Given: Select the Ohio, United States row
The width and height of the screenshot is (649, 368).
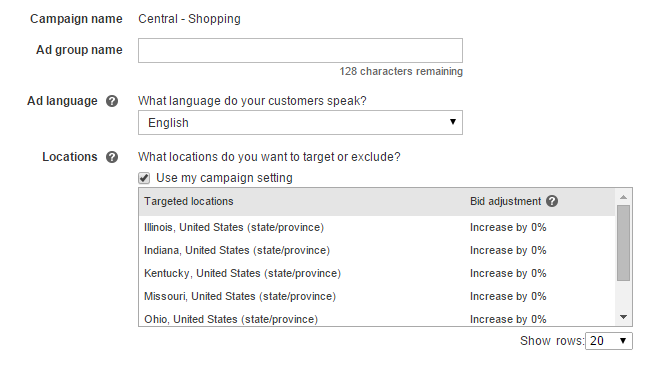Looking at the screenshot, I should pos(377,319).
